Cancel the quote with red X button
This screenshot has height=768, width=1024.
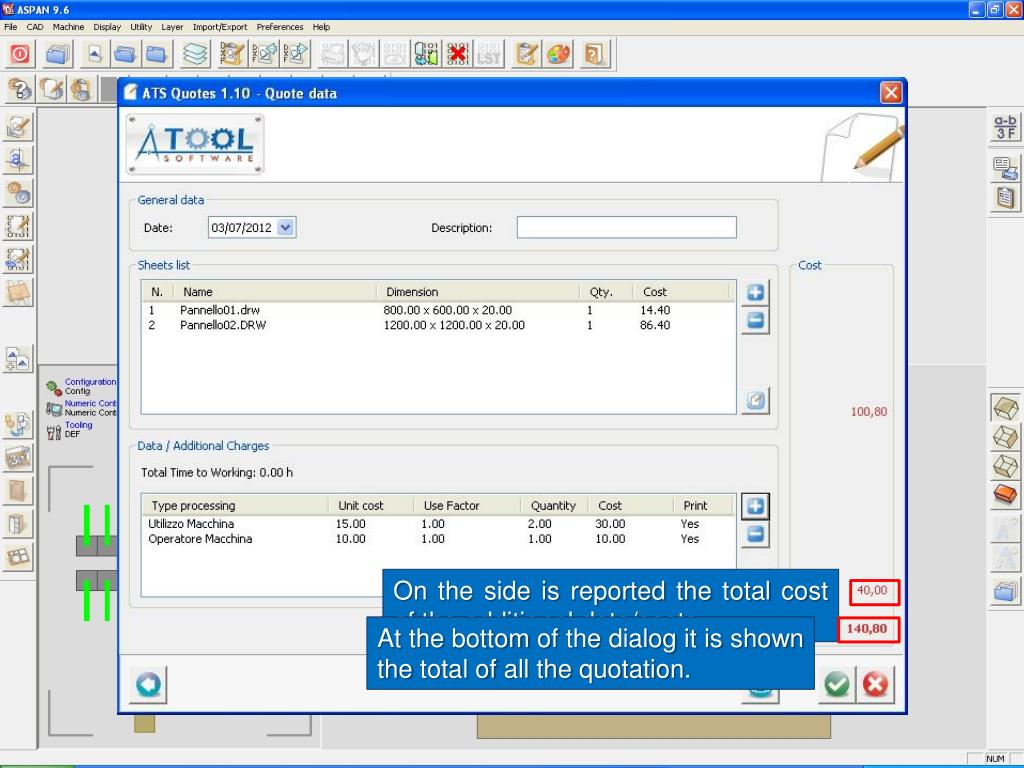click(875, 684)
